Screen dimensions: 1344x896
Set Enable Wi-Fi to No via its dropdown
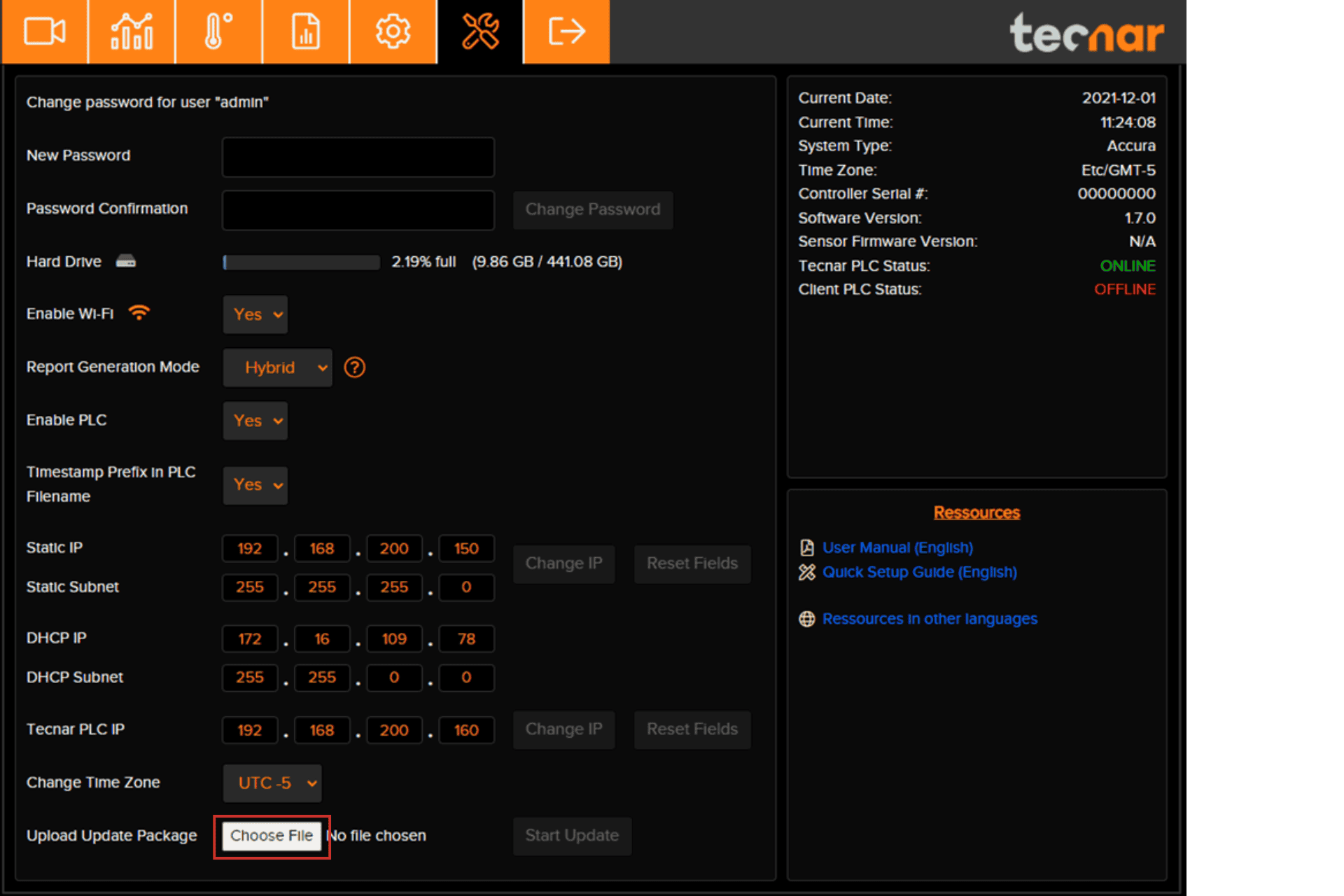click(x=255, y=314)
